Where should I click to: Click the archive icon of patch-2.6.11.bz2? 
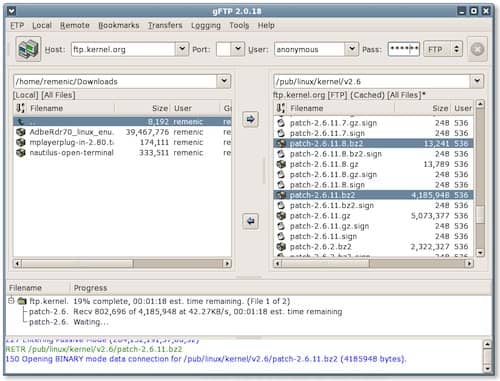[x=281, y=195]
